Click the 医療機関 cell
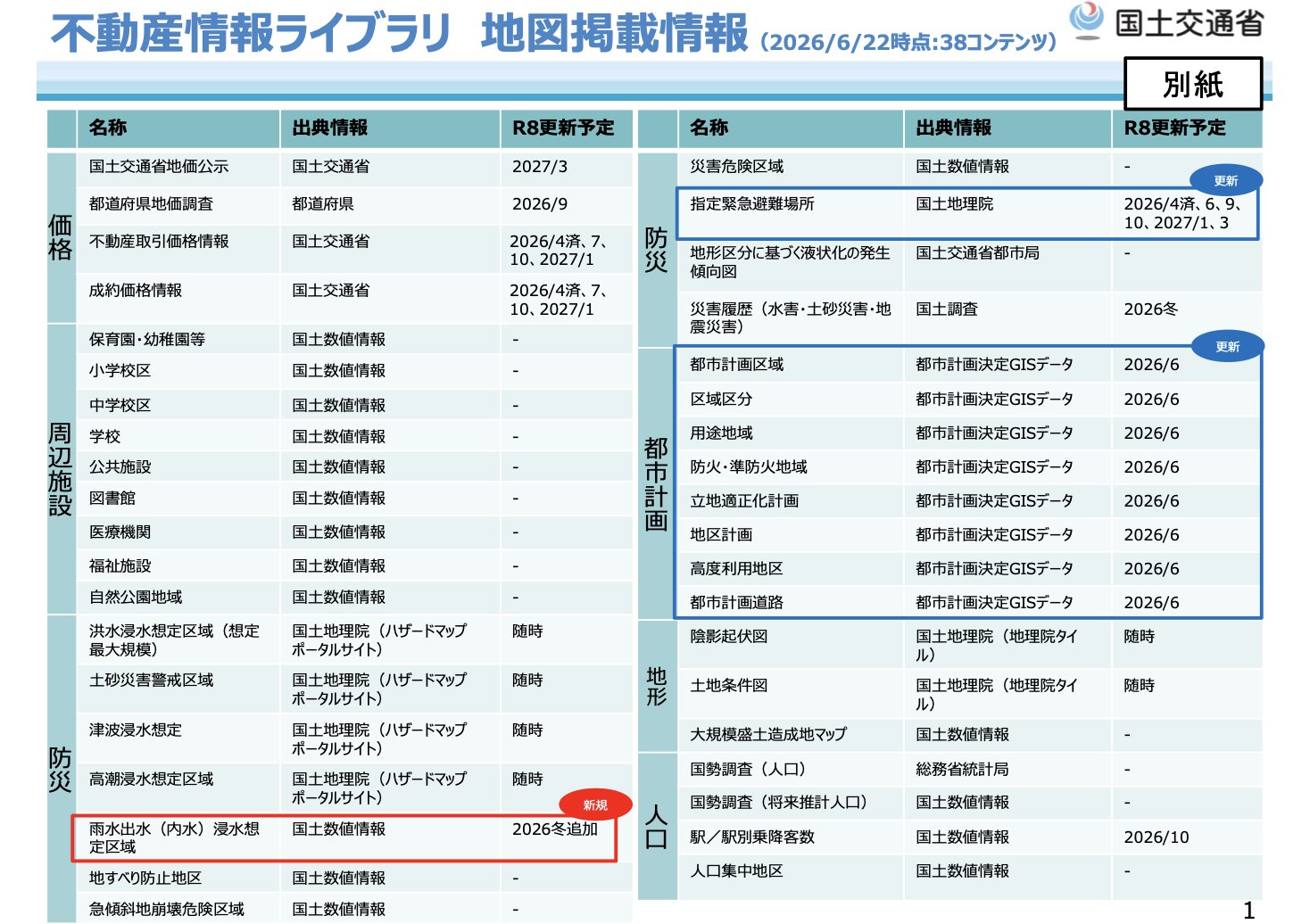 120,532
